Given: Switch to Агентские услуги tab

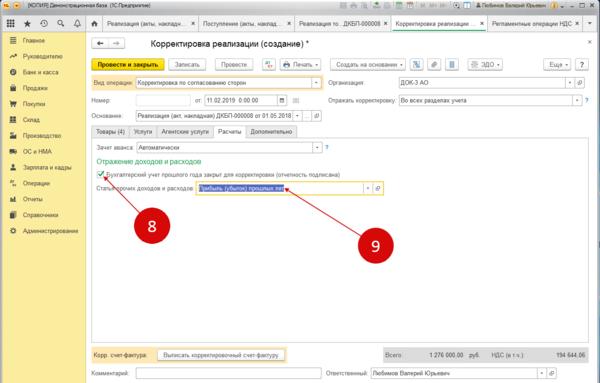Looking at the screenshot, I should (185, 132).
